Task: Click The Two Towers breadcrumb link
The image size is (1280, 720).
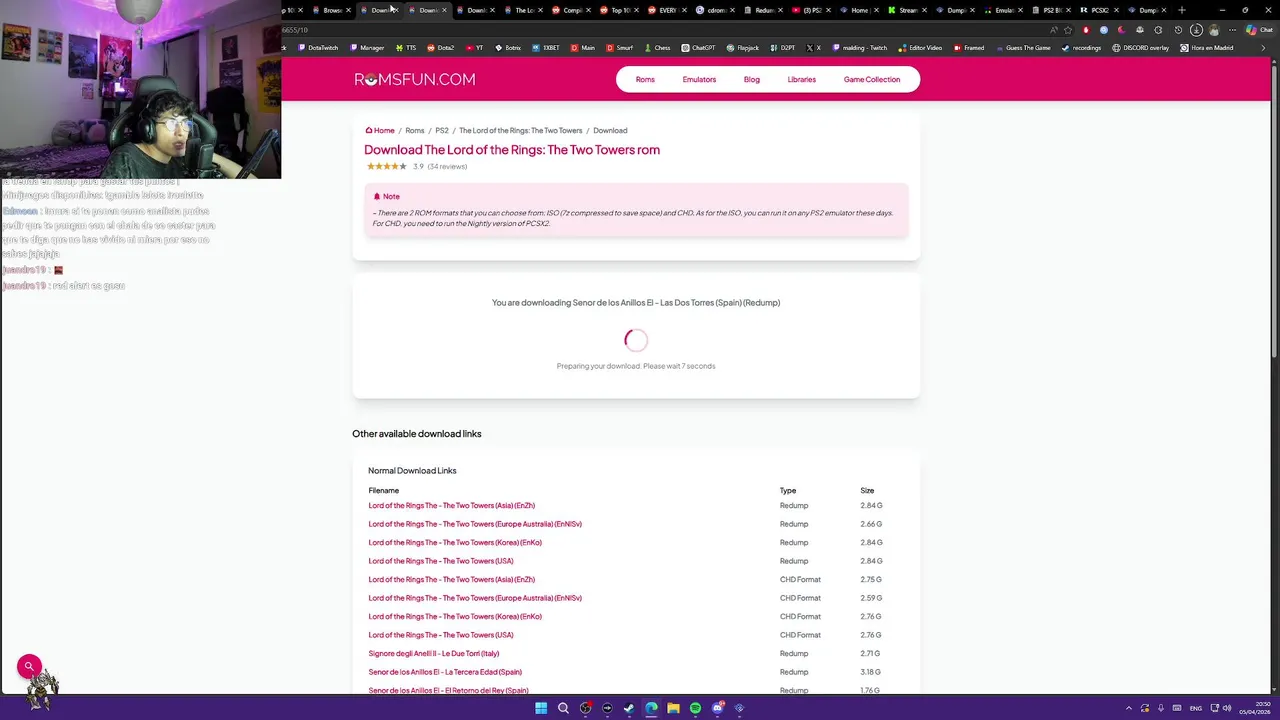Action: coord(520,130)
